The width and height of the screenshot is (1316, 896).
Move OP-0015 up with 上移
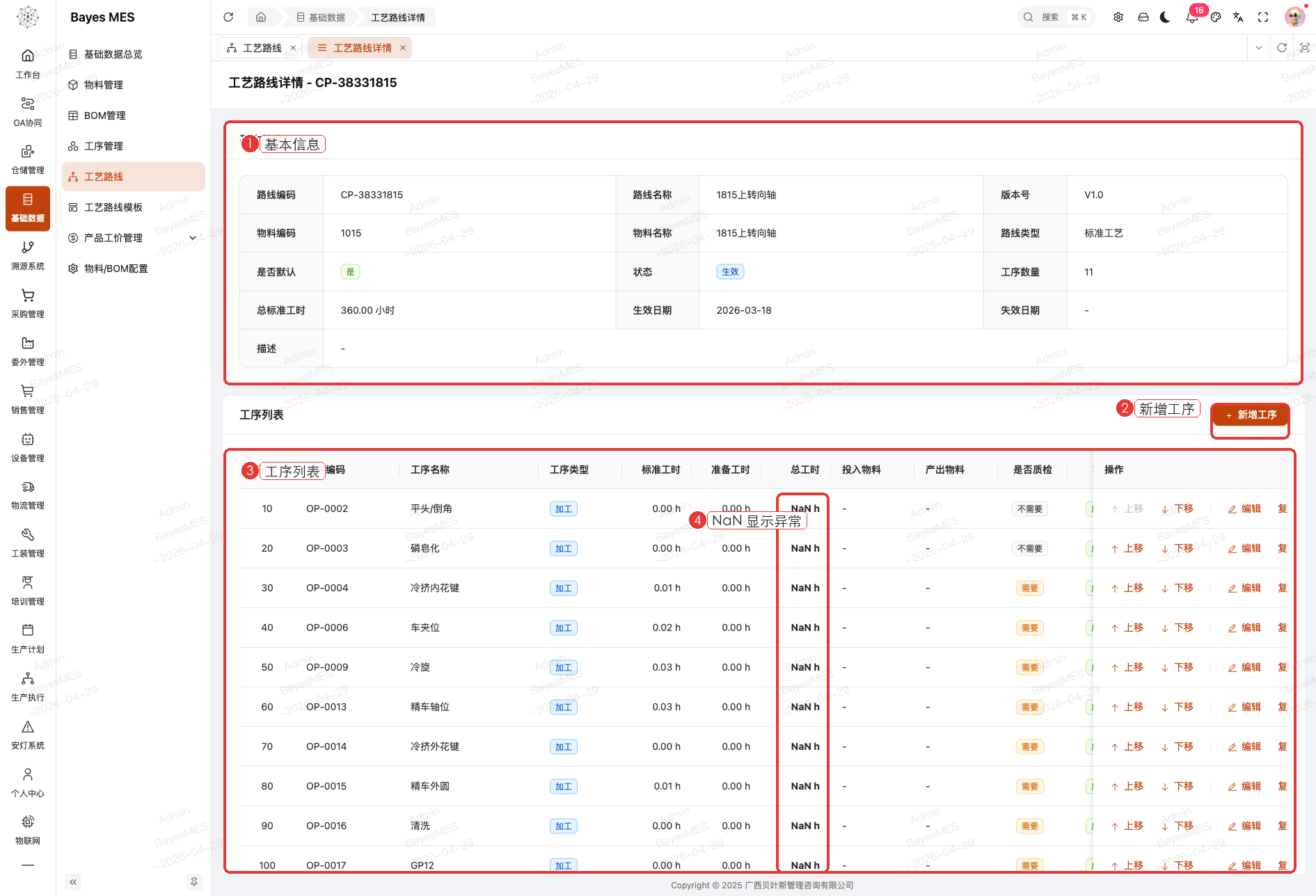click(x=1127, y=786)
